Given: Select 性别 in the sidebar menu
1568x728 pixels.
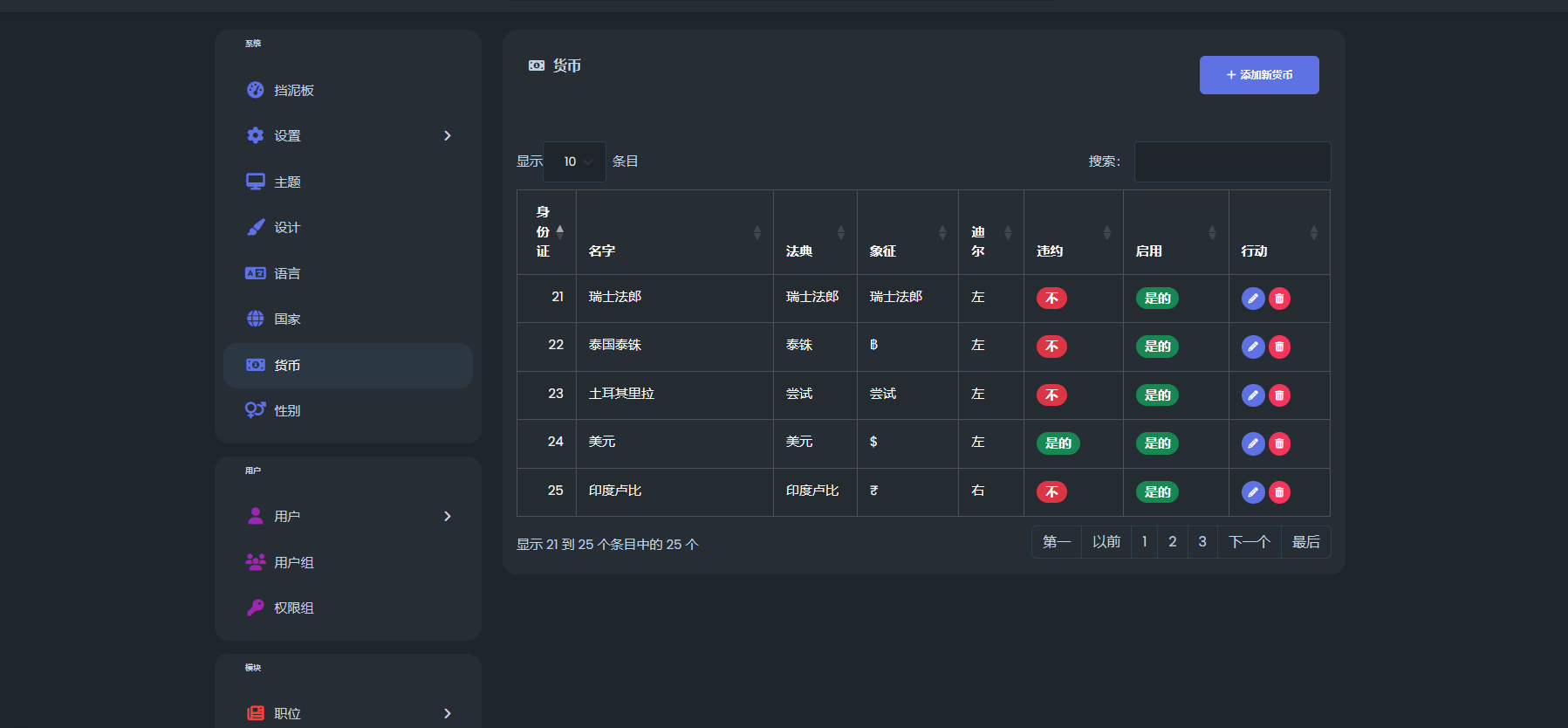Looking at the screenshot, I should 287,410.
